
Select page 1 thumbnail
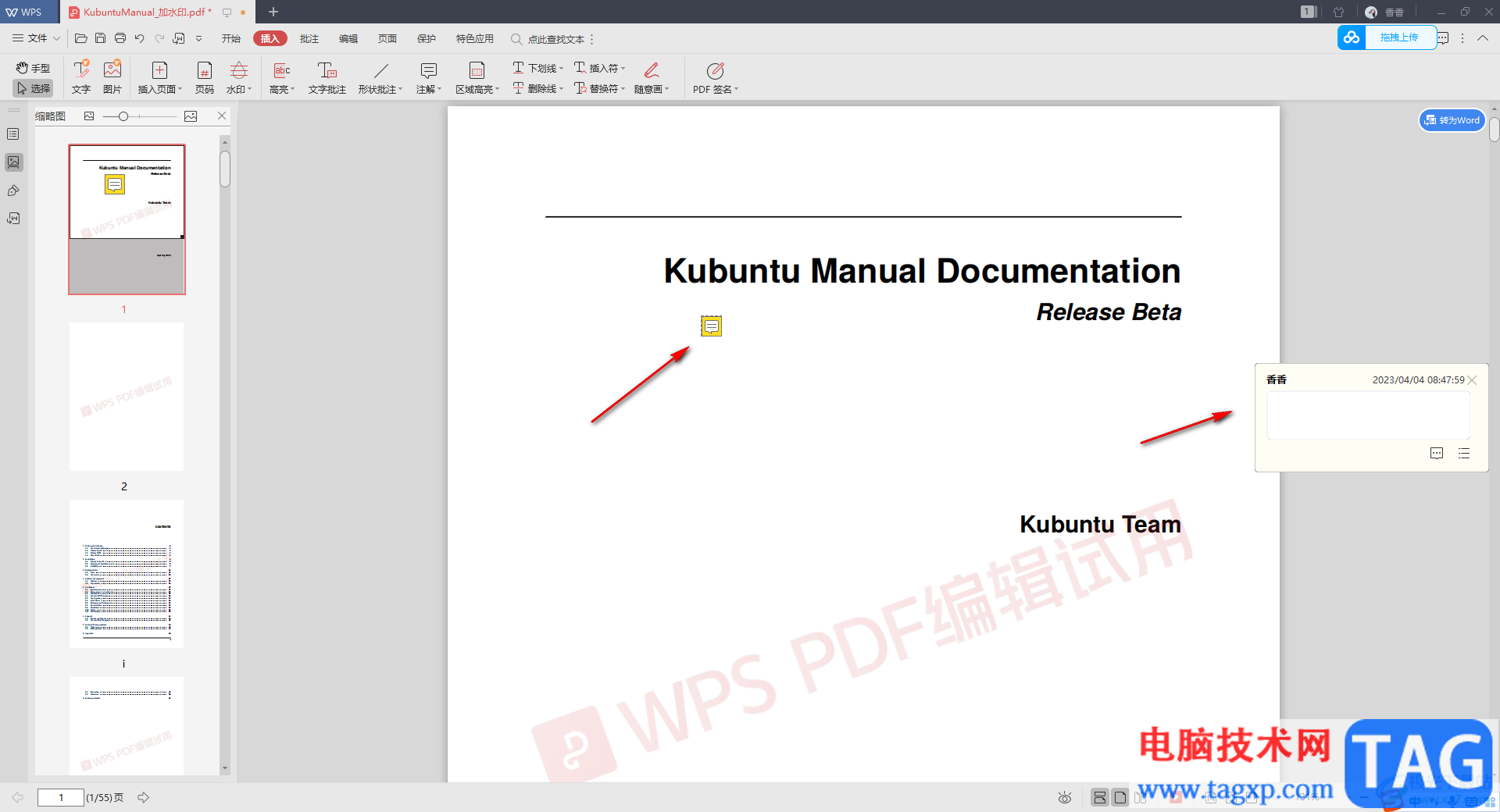pos(127,219)
